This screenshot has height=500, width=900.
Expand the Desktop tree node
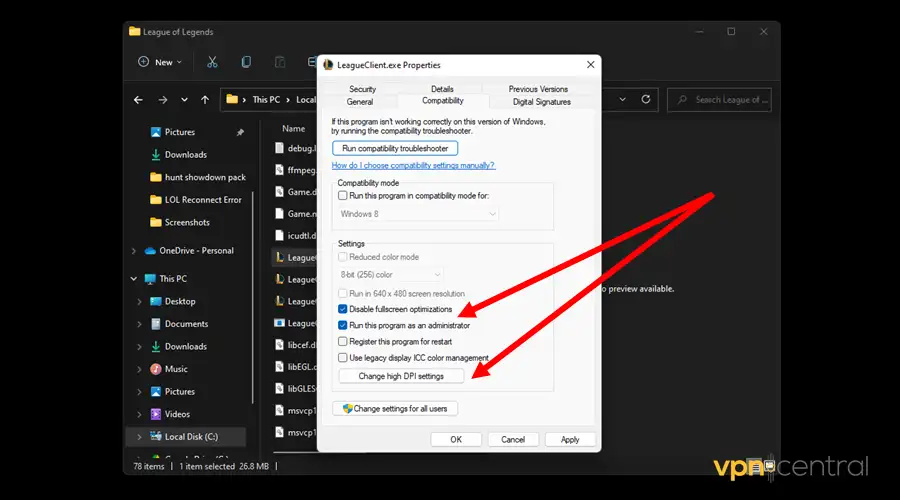point(139,301)
